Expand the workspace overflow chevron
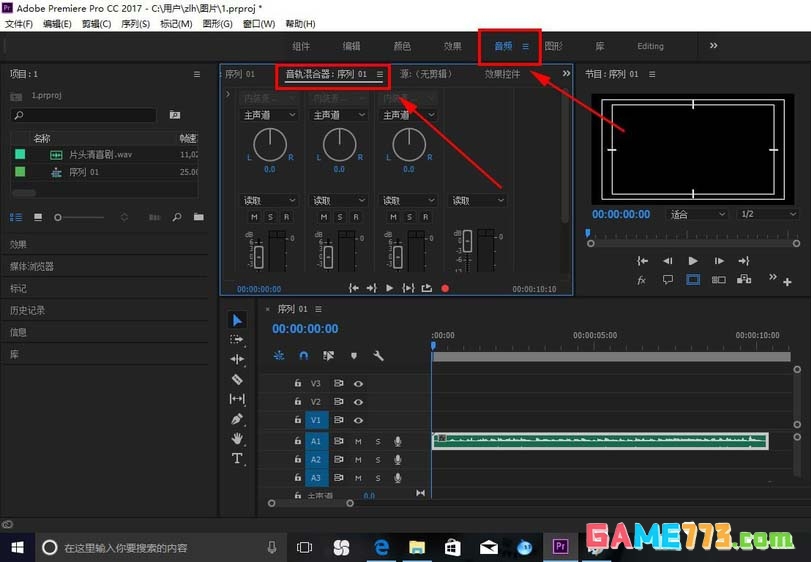The height and width of the screenshot is (562, 811). pos(713,45)
